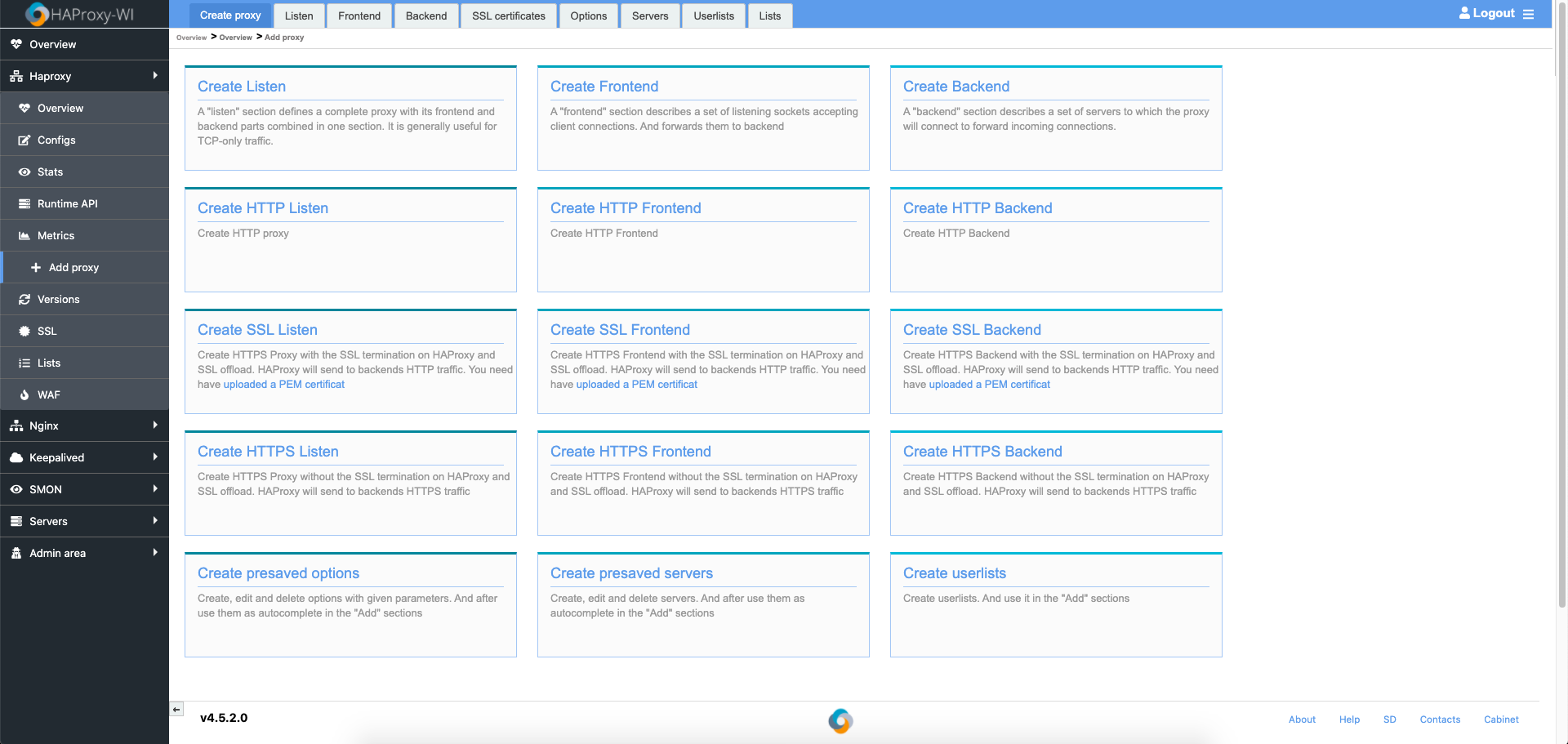Click the Keepalived cloud icon
The width and height of the screenshot is (1568, 744).
click(x=16, y=457)
